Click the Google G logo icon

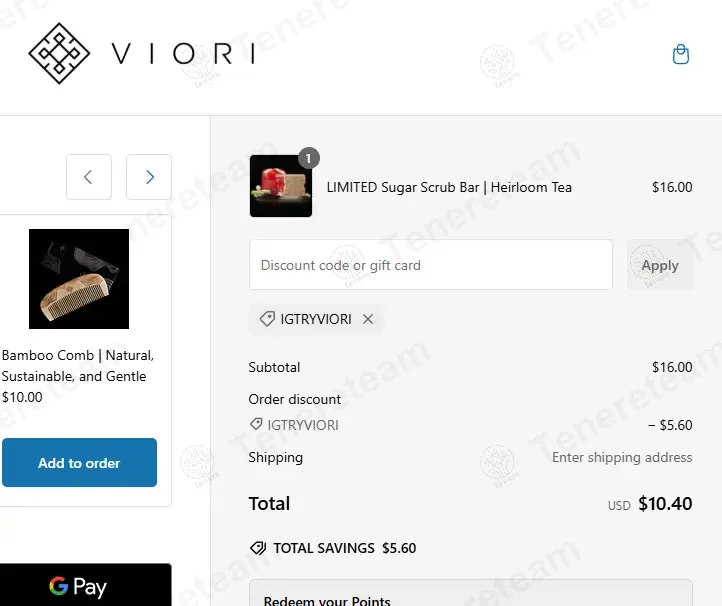point(58,587)
